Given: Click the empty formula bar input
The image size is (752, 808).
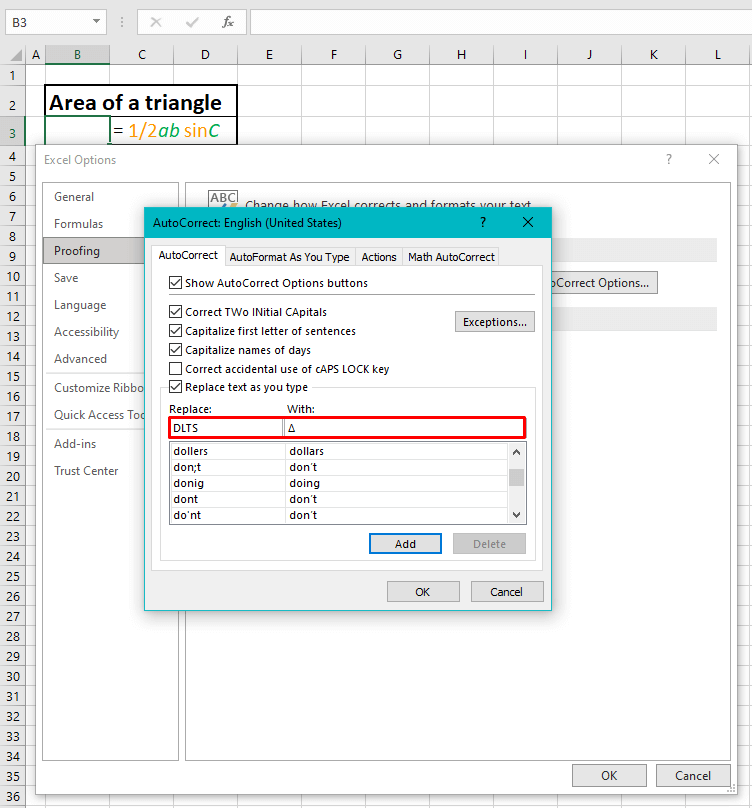Looking at the screenshot, I should (500, 22).
